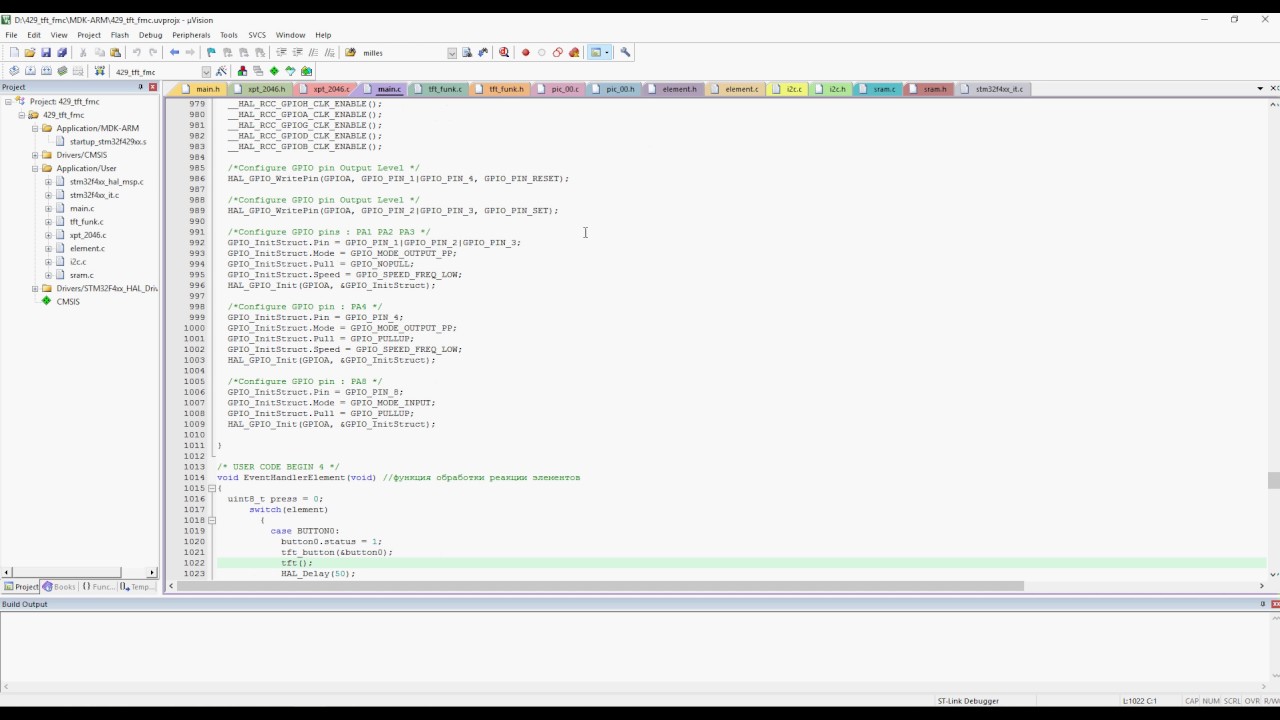Click the green diamond Manage Run-Time Environment icon
The image size is (1280, 720).
pos(274,71)
